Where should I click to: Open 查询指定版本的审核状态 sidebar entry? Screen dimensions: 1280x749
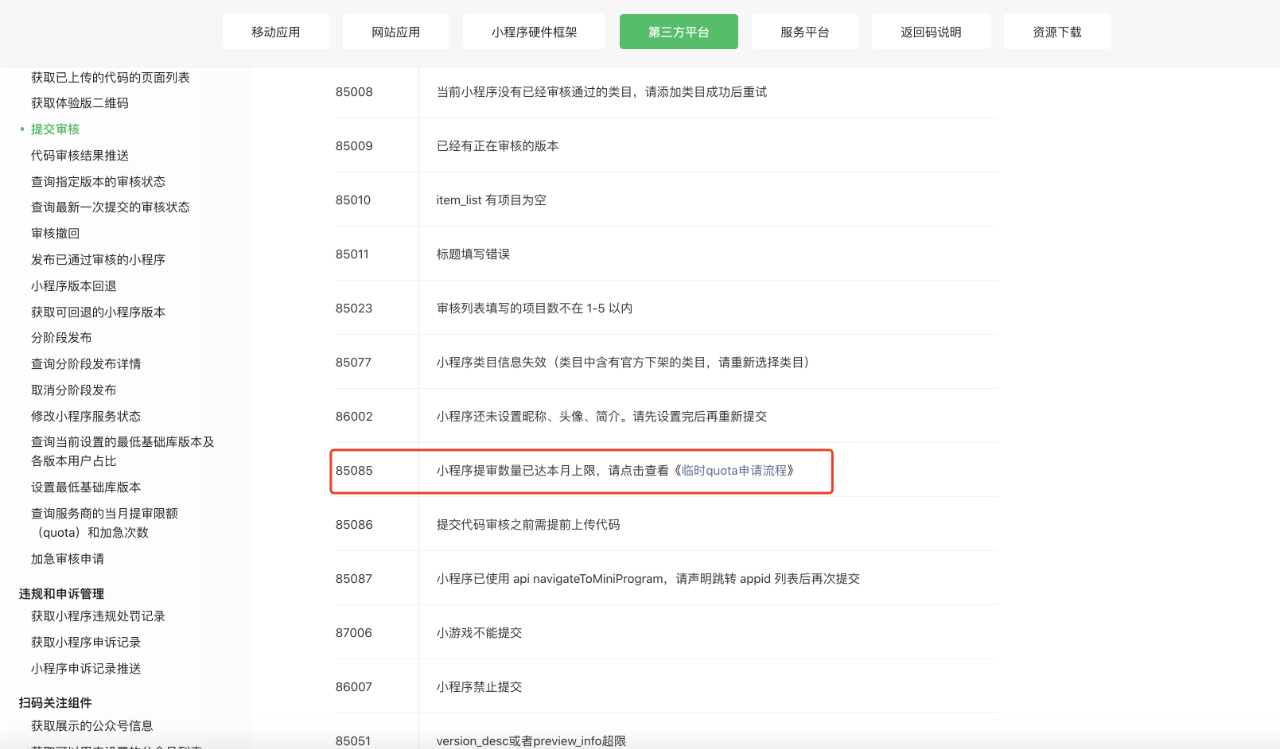point(98,181)
